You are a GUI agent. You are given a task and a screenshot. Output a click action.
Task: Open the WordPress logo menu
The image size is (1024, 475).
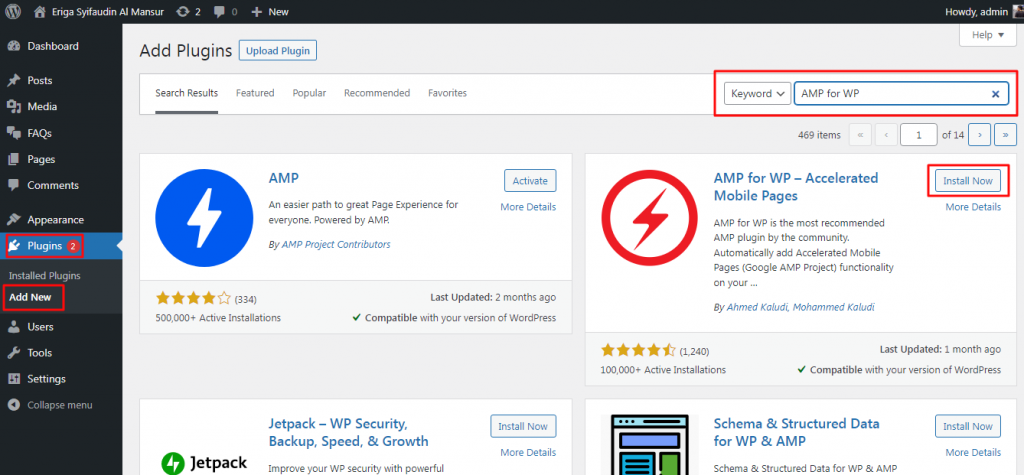point(13,11)
